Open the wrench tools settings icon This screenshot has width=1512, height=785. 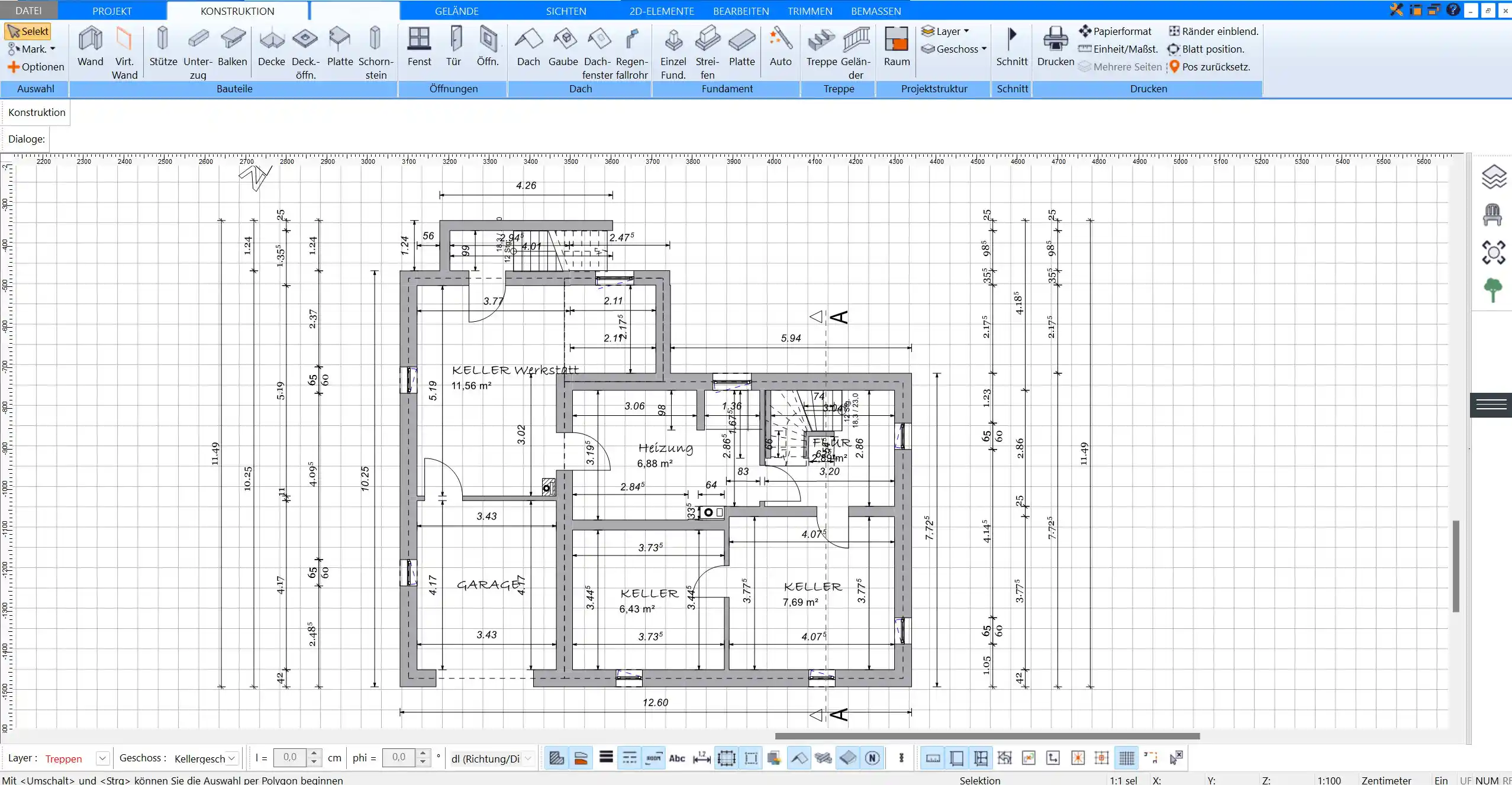1397,9
